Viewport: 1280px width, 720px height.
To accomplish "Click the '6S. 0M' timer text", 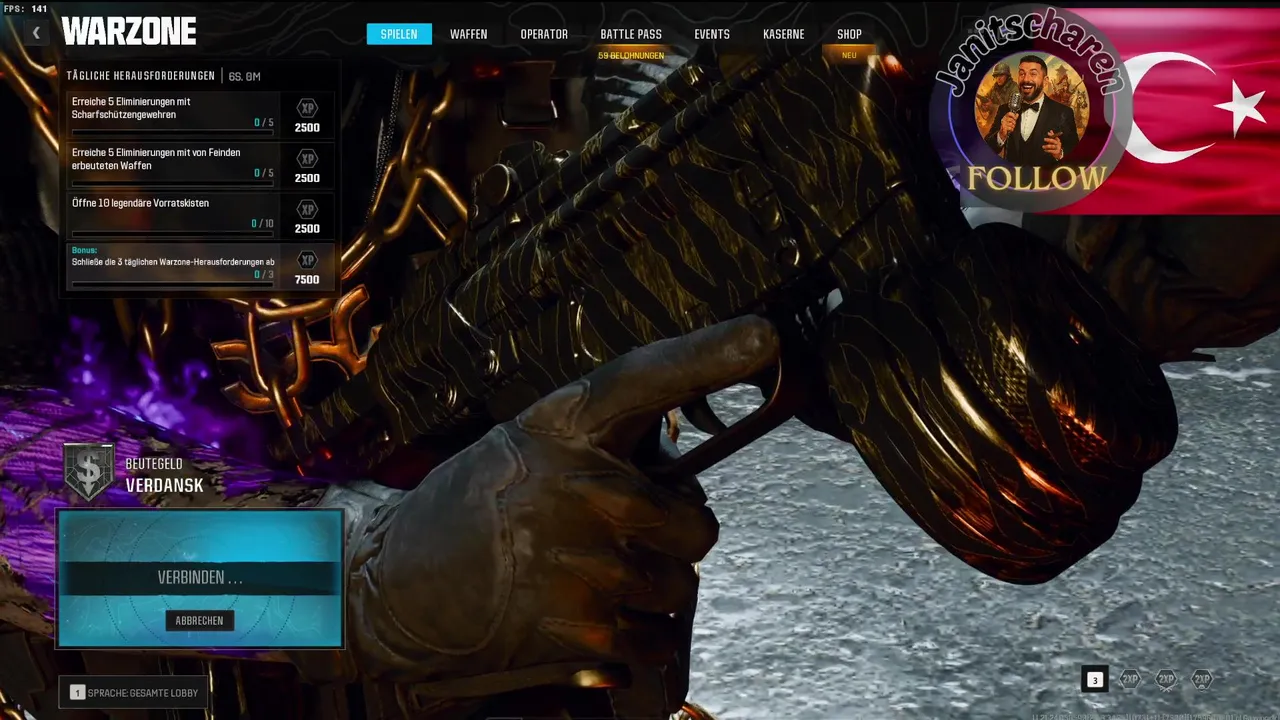I will click(x=244, y=76).
